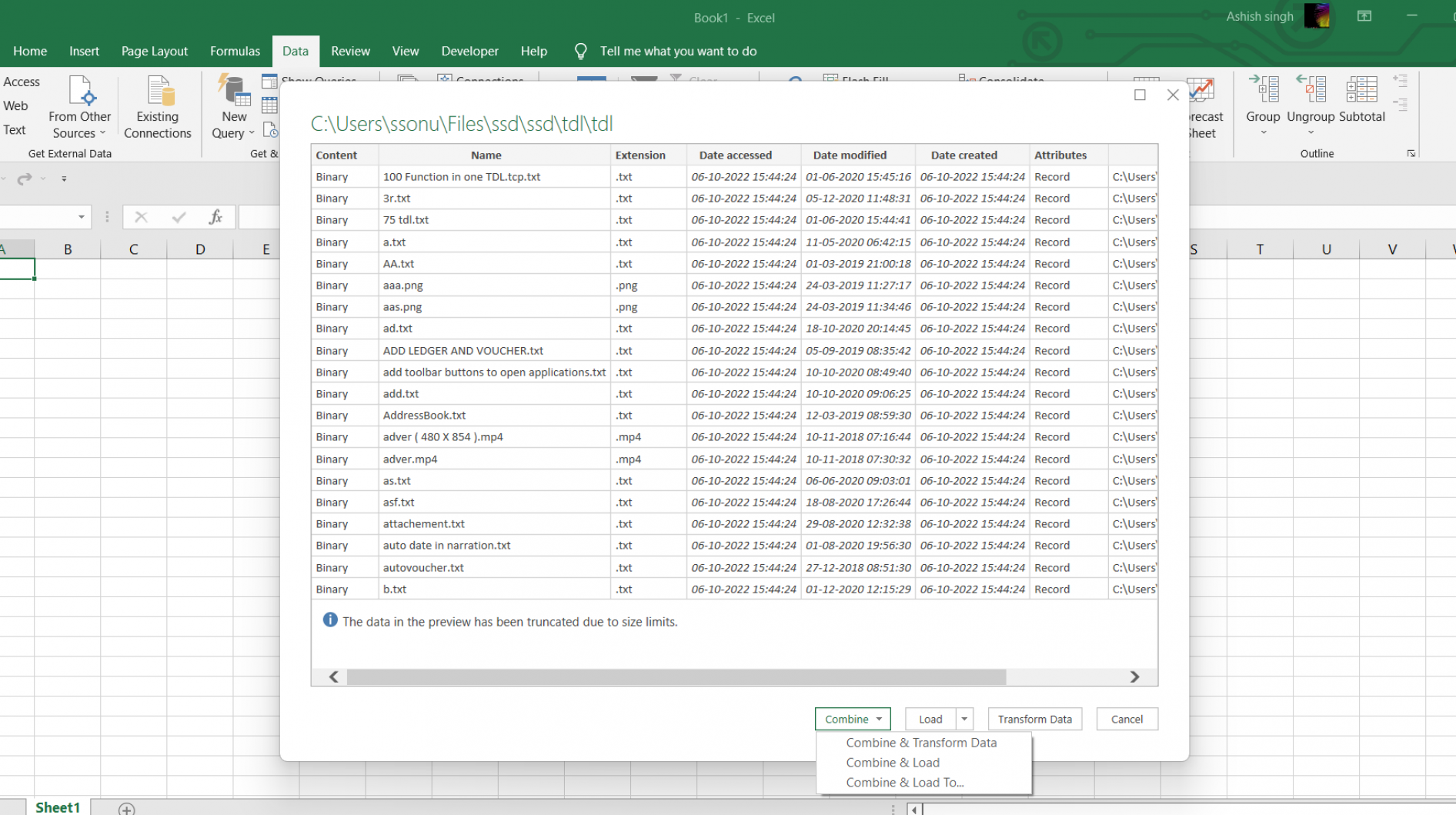Screen dimensions: 1456x815
Task: Click the formula bar enter checkmark icon
Action: 179,217
